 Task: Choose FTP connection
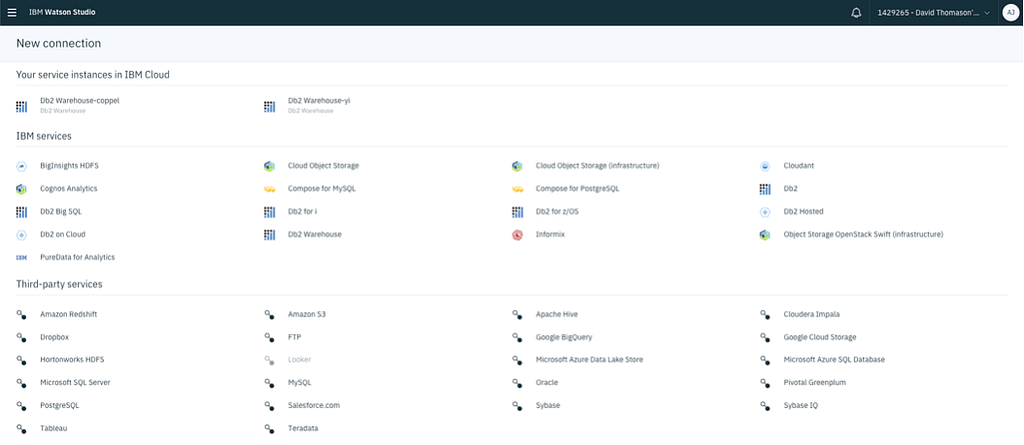[x=295, y=337]
